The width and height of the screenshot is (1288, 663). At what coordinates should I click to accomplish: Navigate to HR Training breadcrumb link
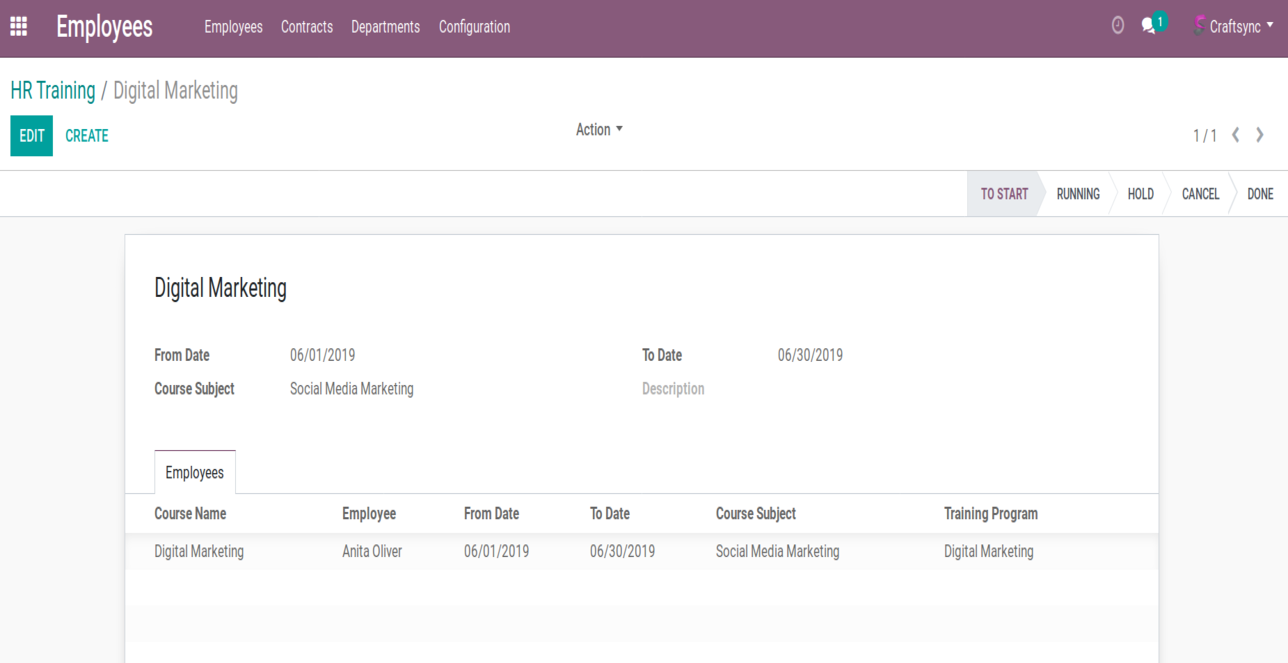[x=53, y=91]
